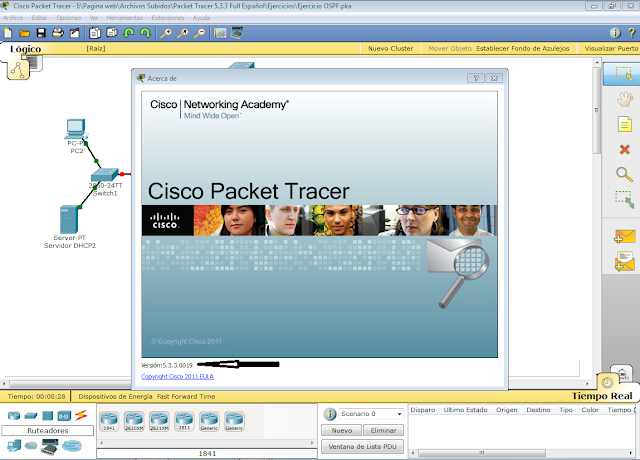Image resolution: width=640 pixels, height=460 pixels.
Task: Open the Editar menu
Action: click(x=39, y=18)
